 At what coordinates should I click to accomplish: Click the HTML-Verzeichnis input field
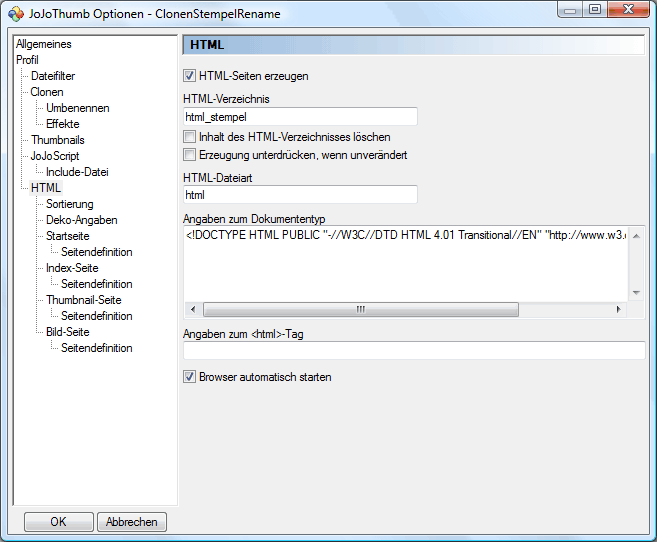tap(300, 117)
